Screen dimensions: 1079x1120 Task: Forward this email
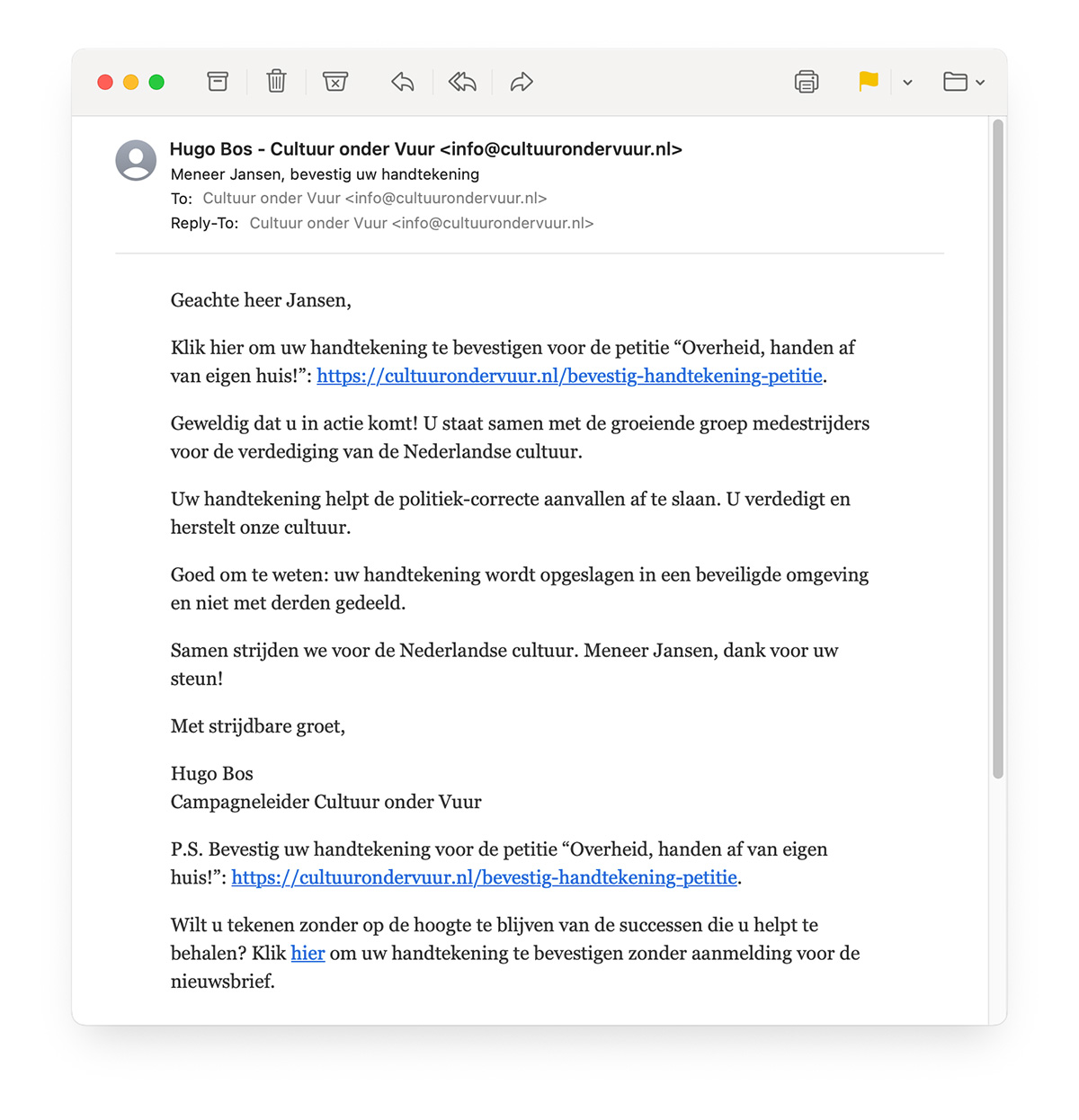(x=521, y=81)
